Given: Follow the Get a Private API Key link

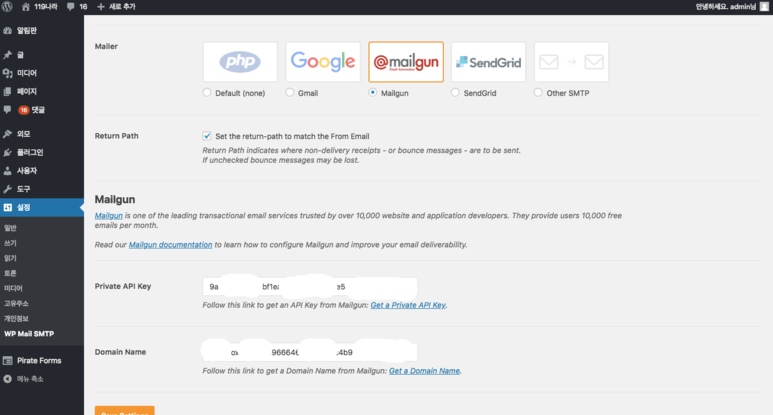Looking at the screenshot, I should click(408, 305).
